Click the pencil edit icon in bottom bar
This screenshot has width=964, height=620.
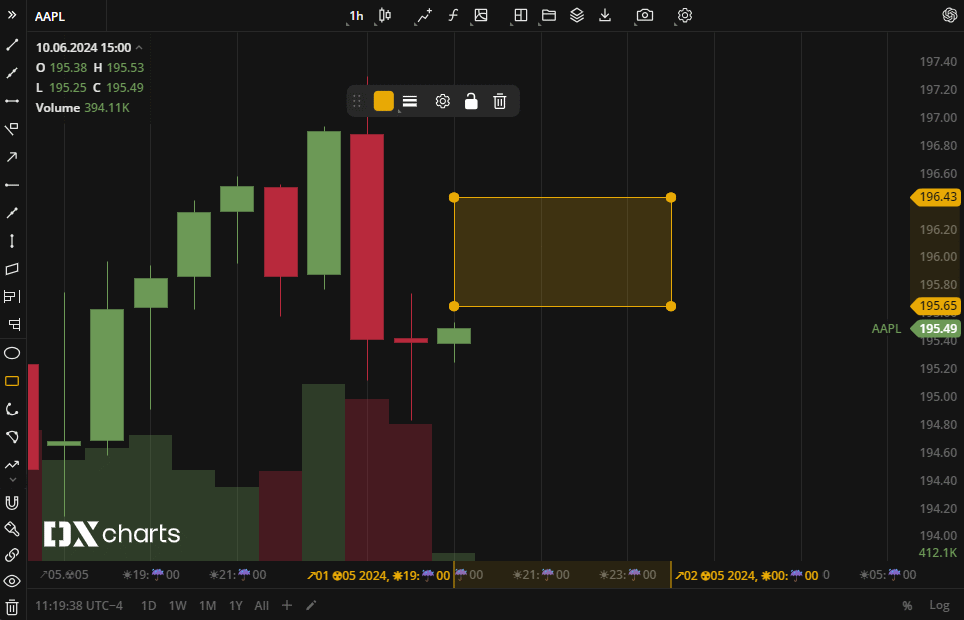pos(311,606)
